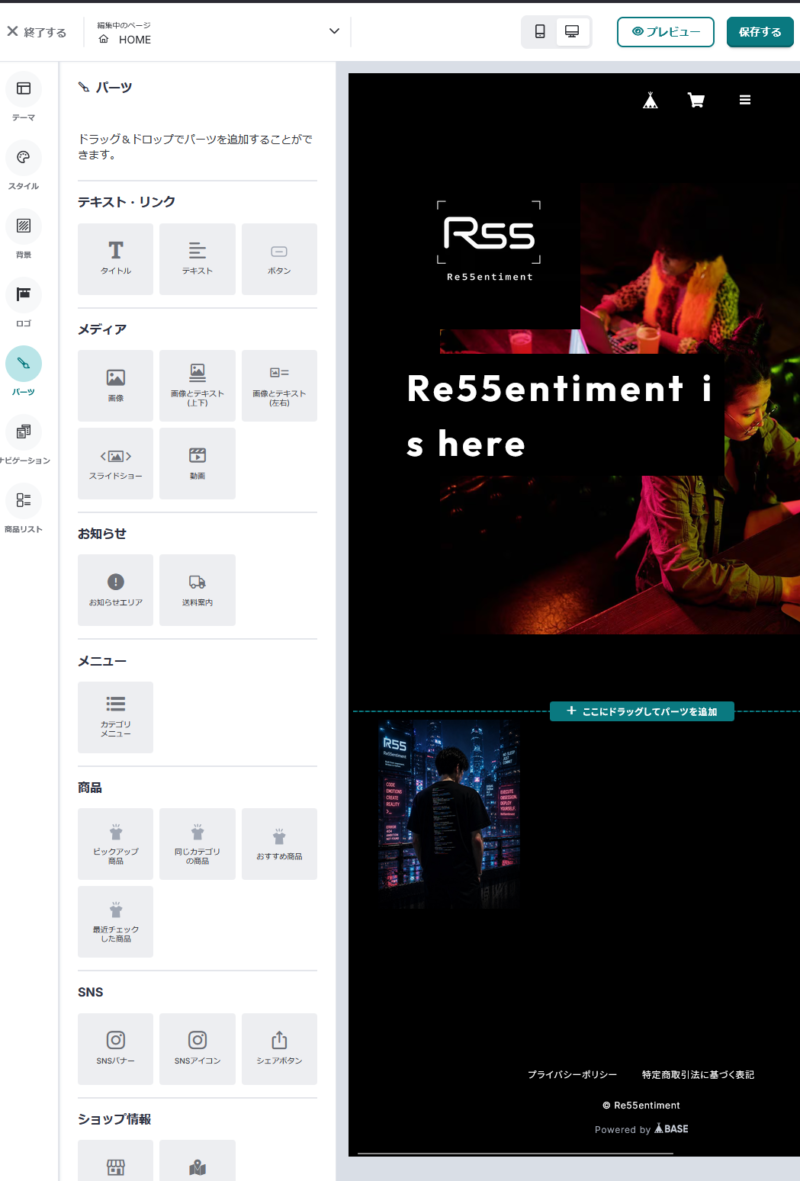The height and width of the screenshot is (1181, 800).
Task: Select the 動画 (Video) part
Action: [197, 463]
